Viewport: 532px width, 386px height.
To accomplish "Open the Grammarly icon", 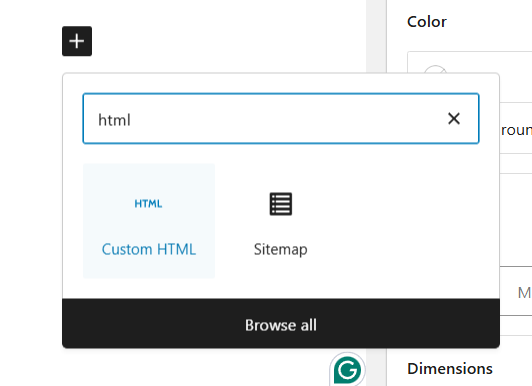I will tap(347, 370).
